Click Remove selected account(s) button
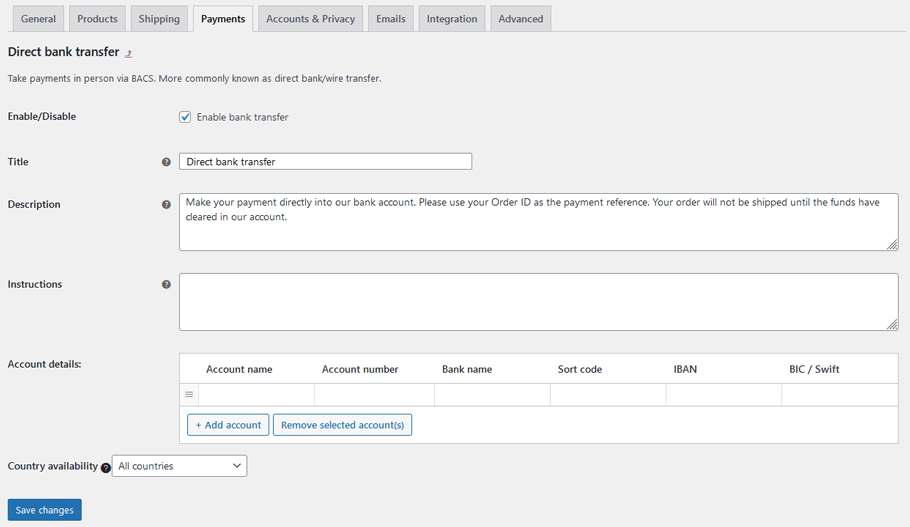This screenshot has height=527, width=910. [342, 425]
